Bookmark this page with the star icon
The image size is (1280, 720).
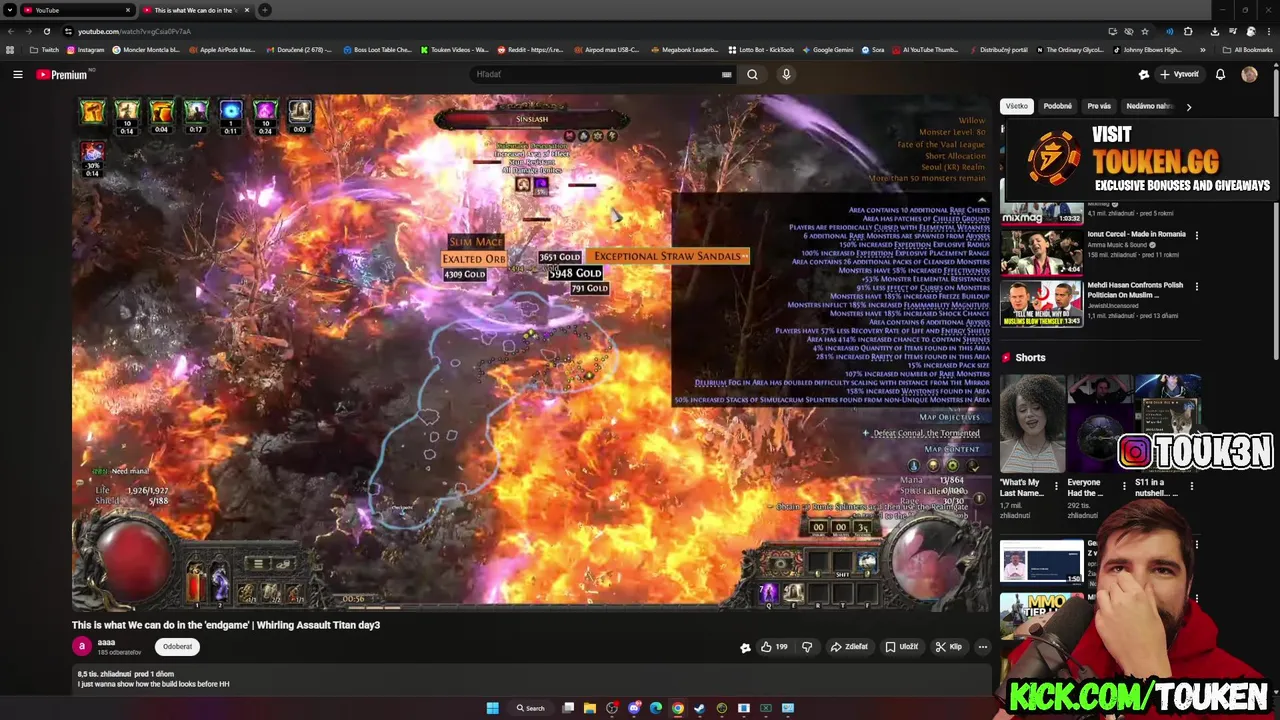pyautogui.click(x=1145, y=31)
